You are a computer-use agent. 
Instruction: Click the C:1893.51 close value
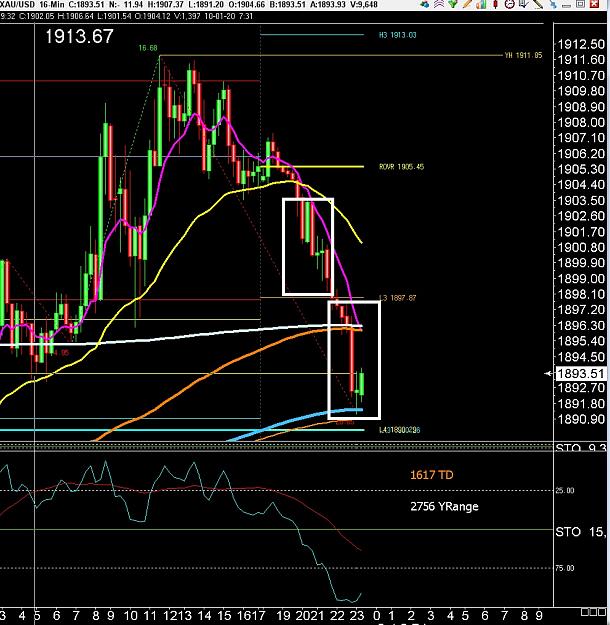pos(87,4)
